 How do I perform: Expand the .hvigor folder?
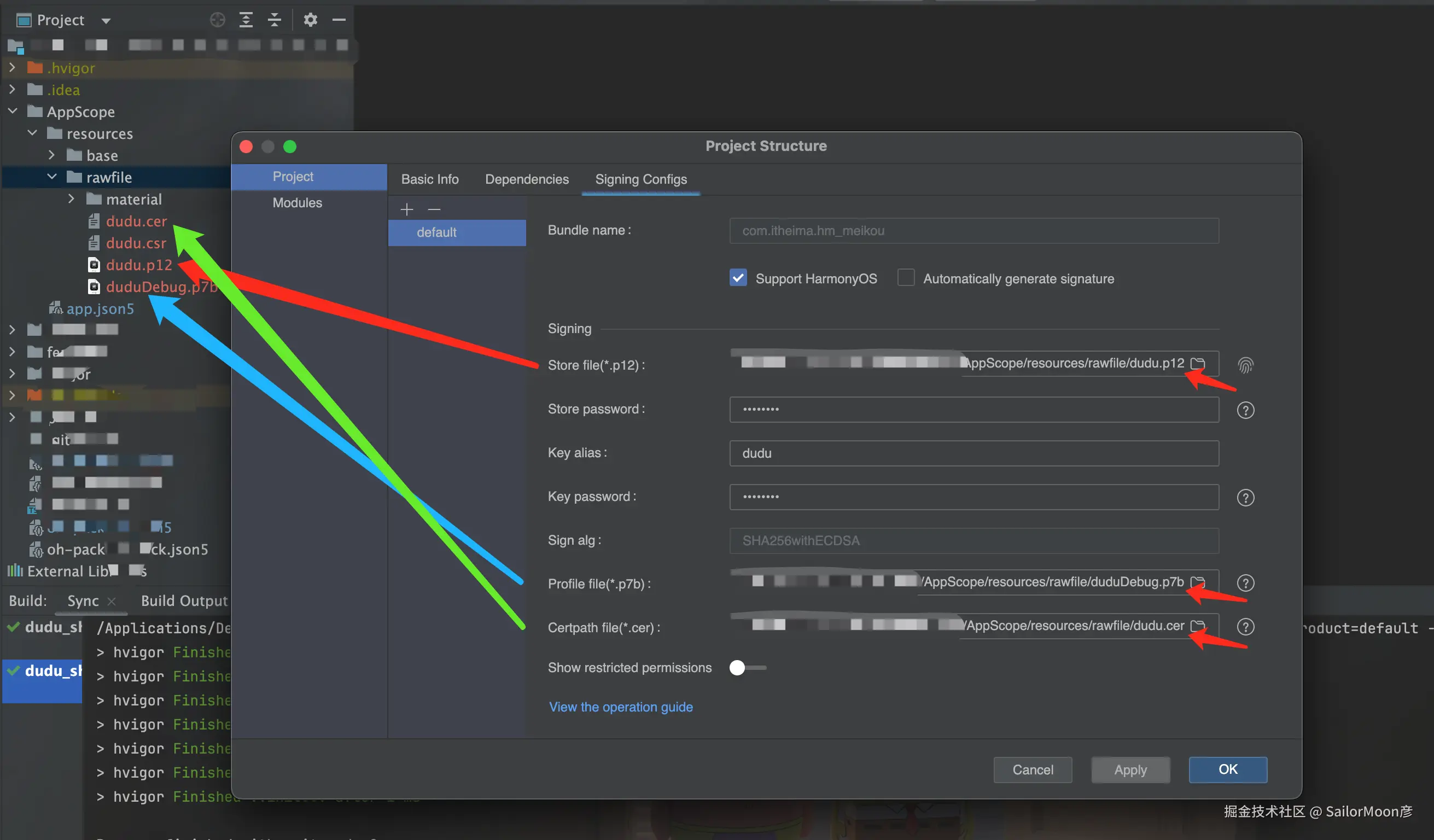click(12, 68)
